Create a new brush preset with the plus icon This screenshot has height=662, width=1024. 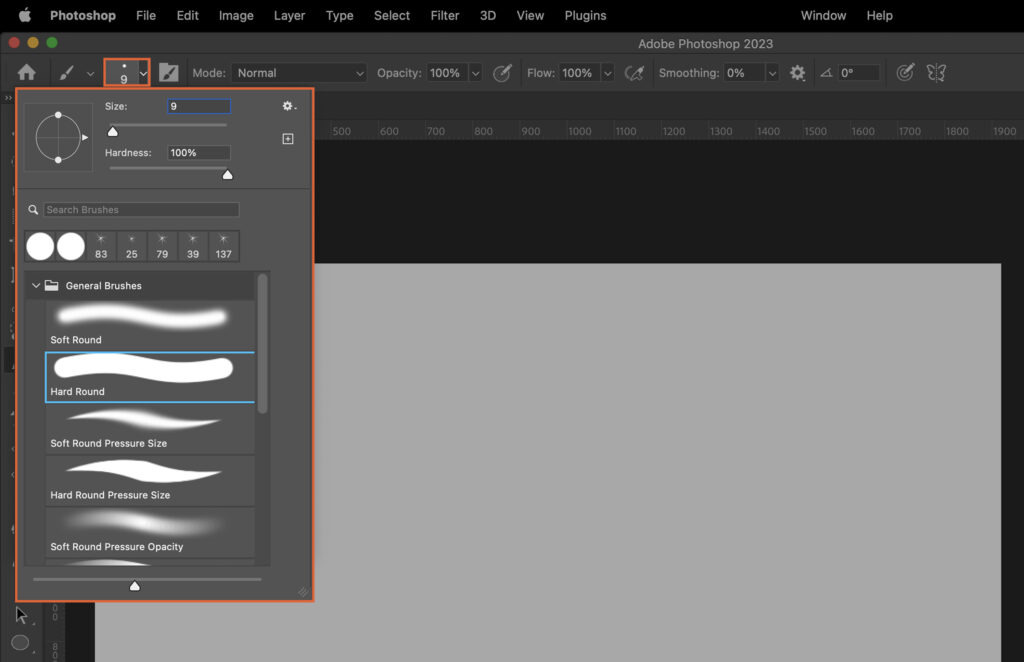point(288,139)
